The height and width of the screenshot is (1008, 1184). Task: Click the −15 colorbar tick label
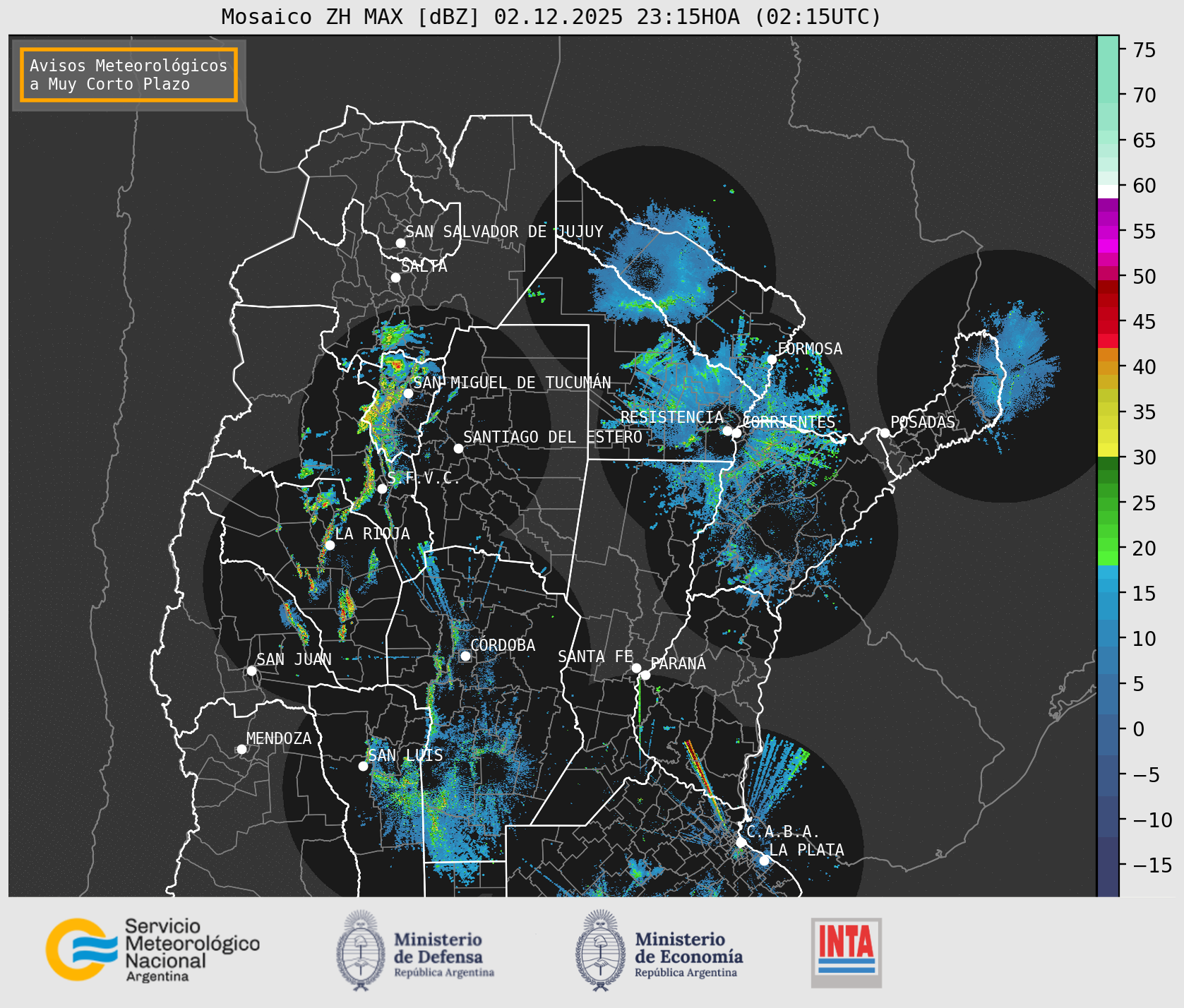tap(1152, 865)
